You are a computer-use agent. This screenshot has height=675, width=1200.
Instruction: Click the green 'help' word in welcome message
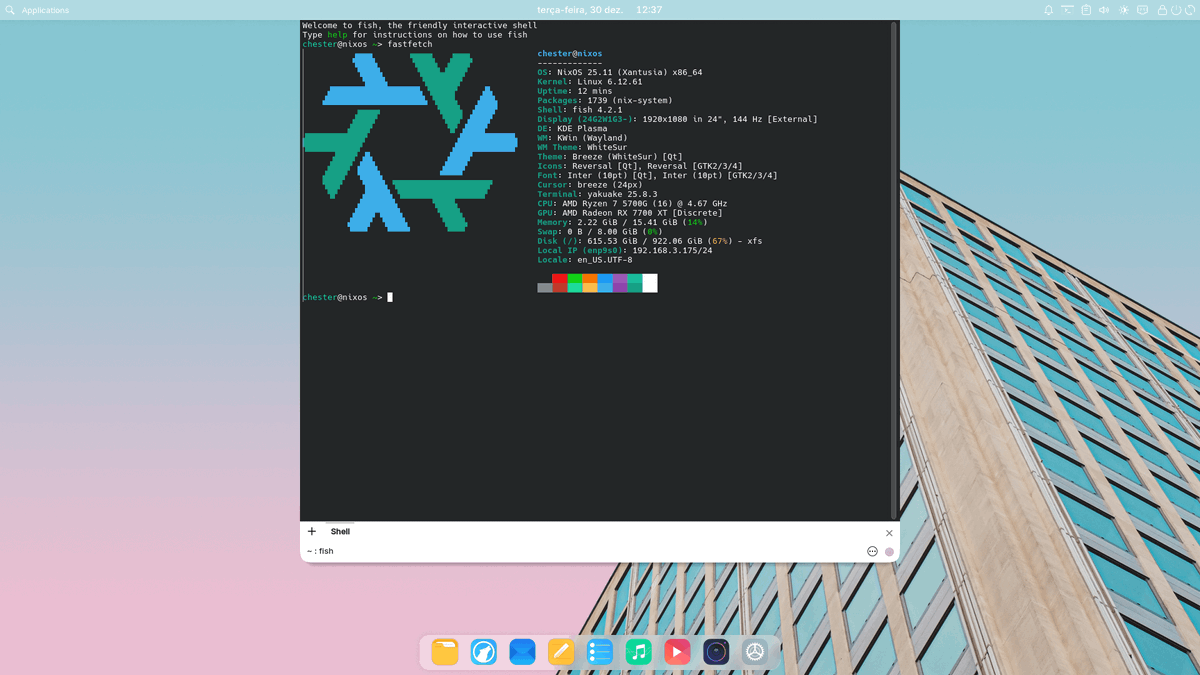coord(337,35)
